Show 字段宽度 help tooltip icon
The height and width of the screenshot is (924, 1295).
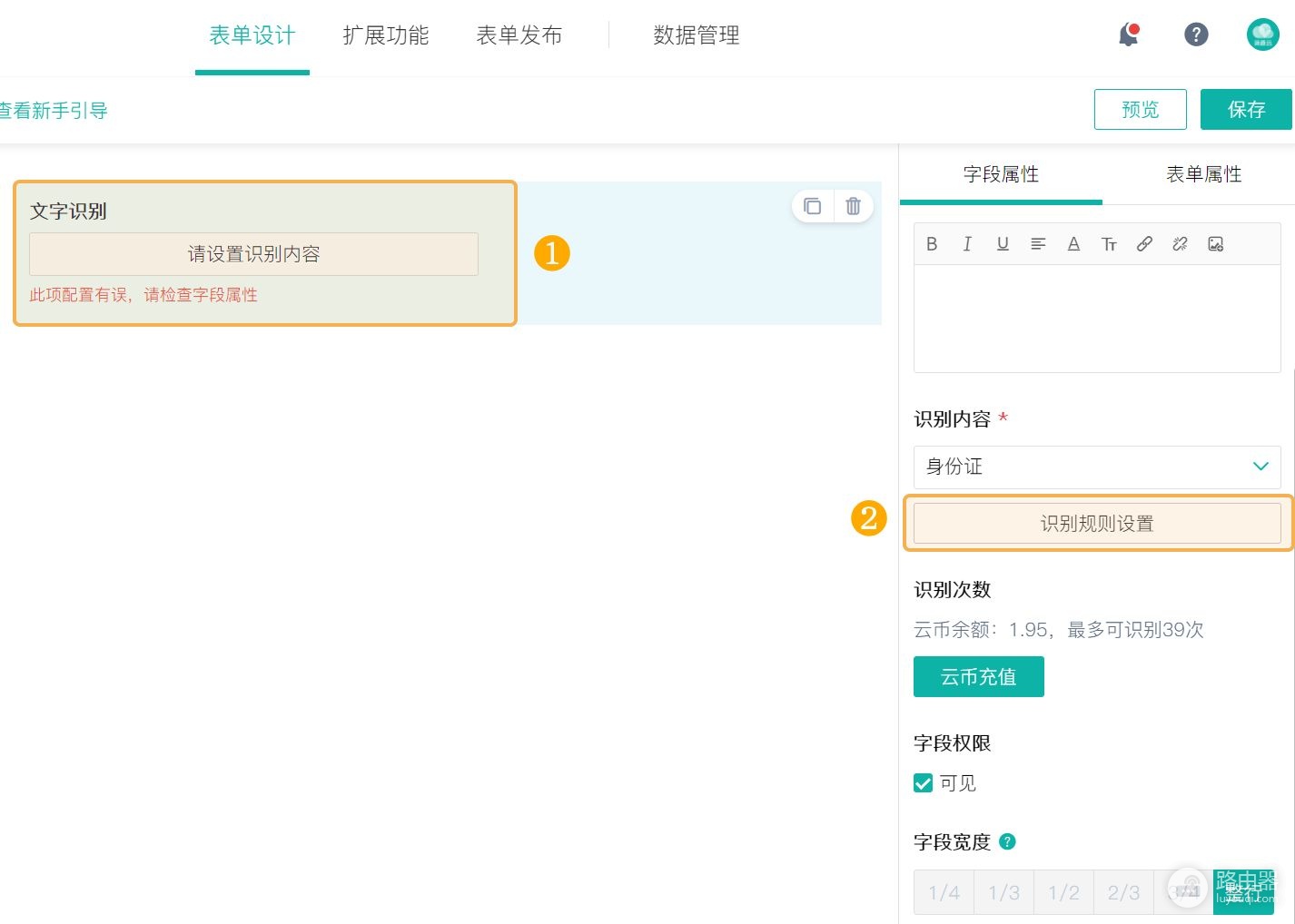[1007, 841]
